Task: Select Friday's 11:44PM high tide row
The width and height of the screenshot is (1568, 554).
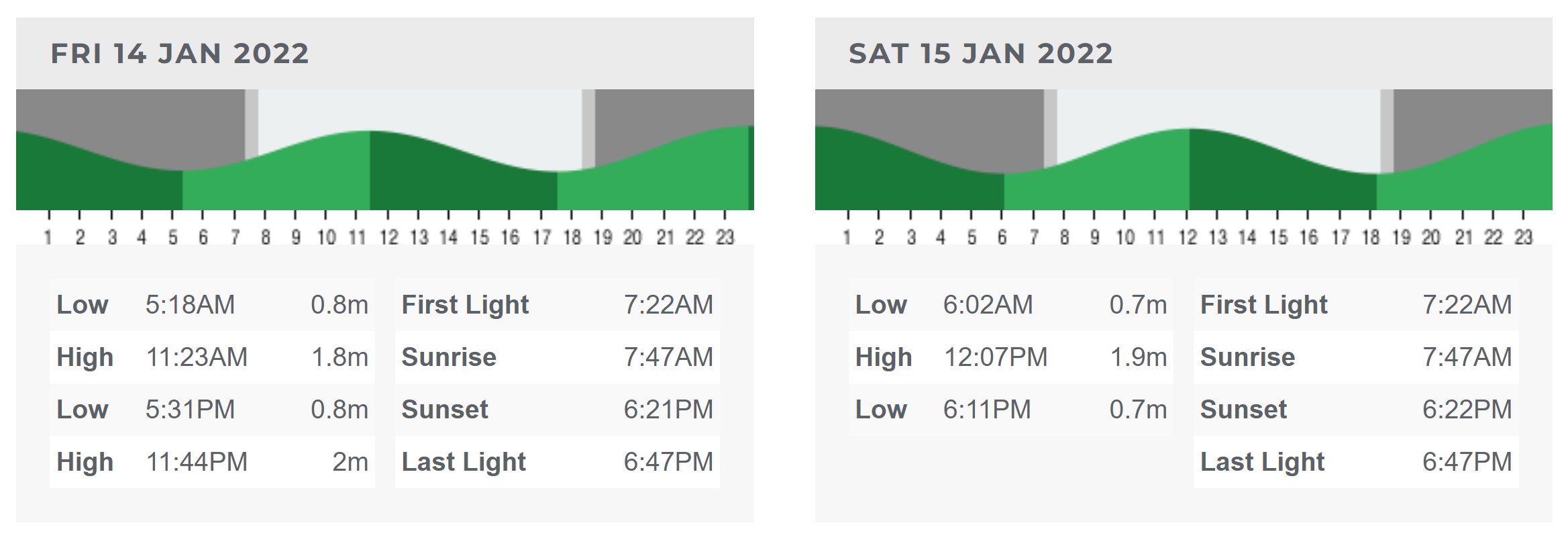Action: tap(212, 462)
